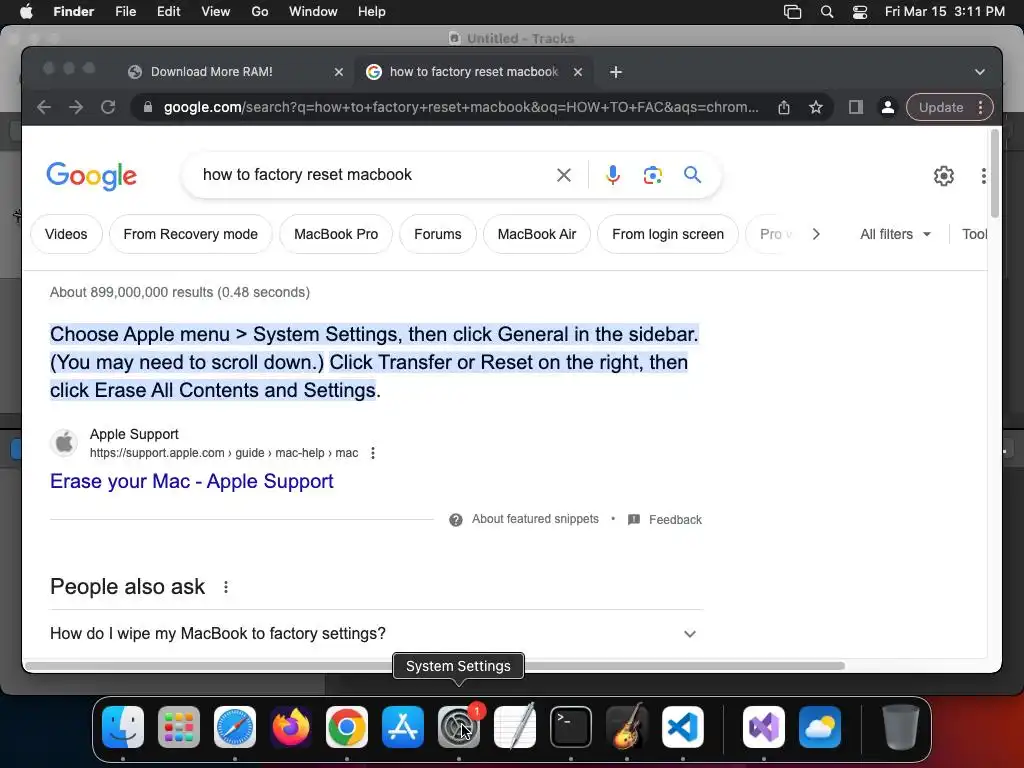Open the Weather app in dock
The width and height of the screenshot is (1024, 768).
pos(820,727)
